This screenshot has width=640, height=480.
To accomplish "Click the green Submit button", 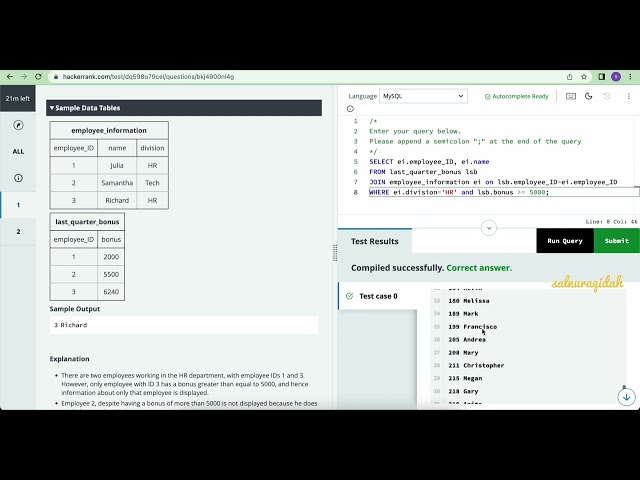I will coord(616,241).
